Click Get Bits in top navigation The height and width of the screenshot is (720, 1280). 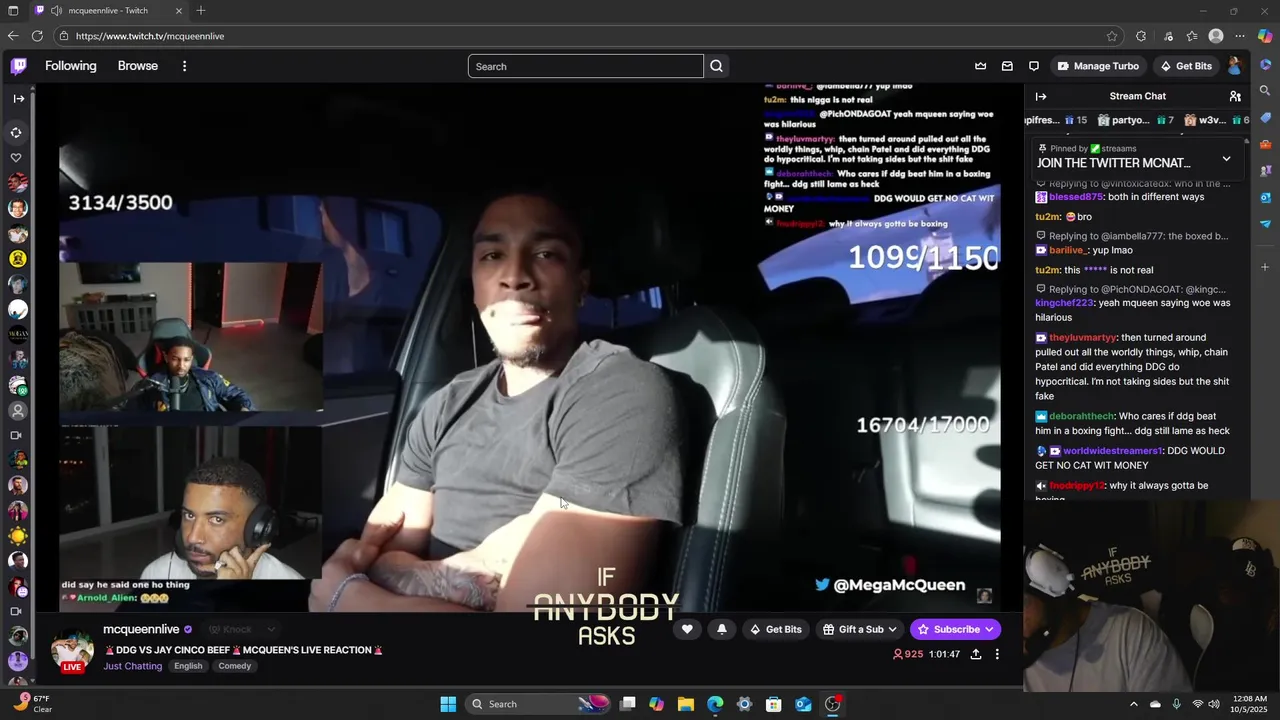click(1186, 66)
